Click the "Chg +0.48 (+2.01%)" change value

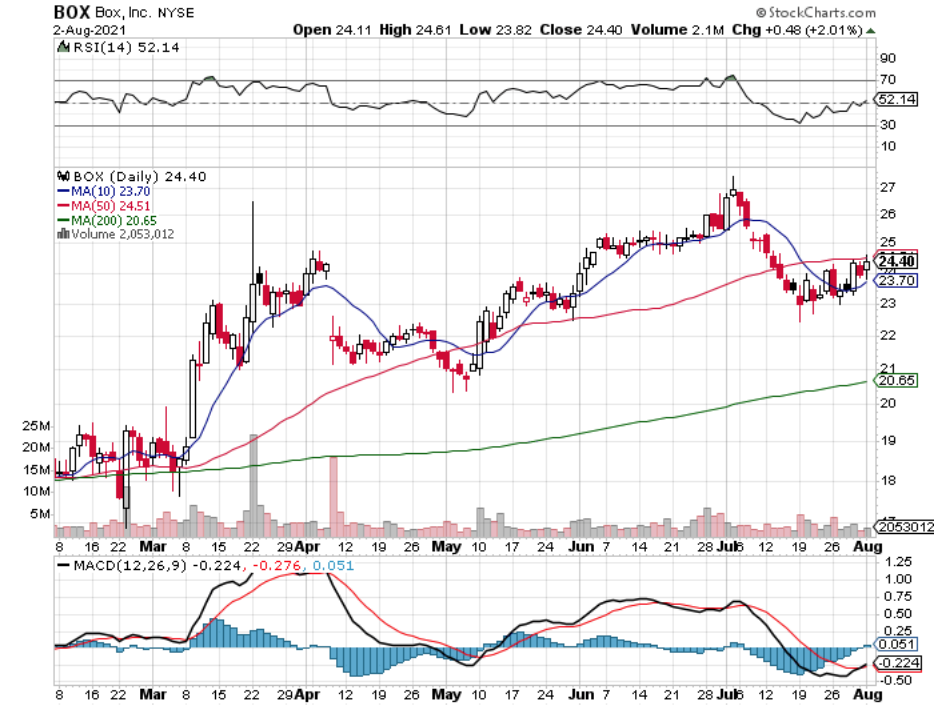tap(798, 30)
